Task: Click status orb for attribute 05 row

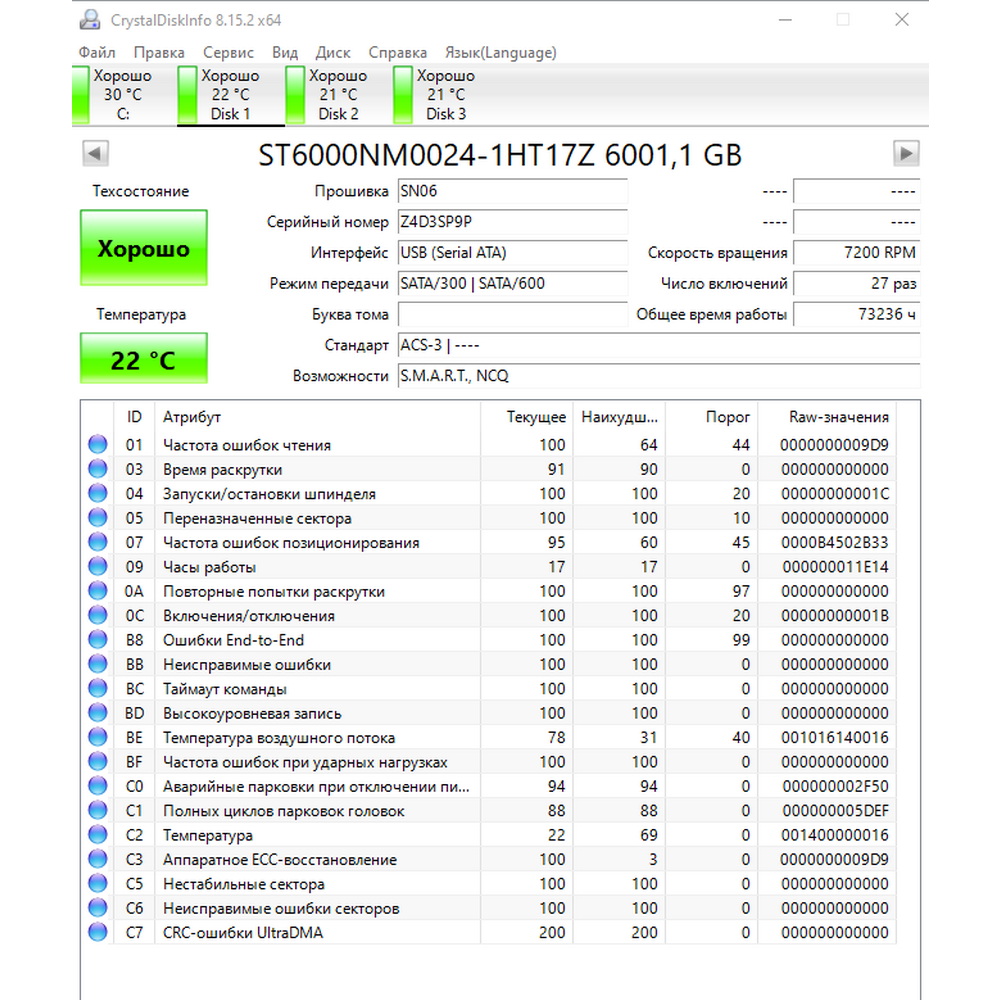Action: (98, 517)
